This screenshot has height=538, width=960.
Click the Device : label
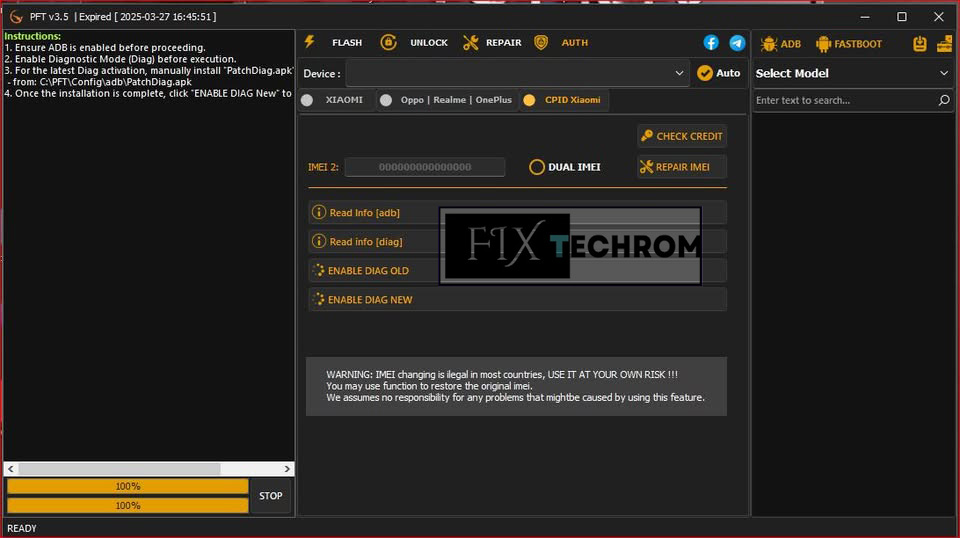pos(322,73)
